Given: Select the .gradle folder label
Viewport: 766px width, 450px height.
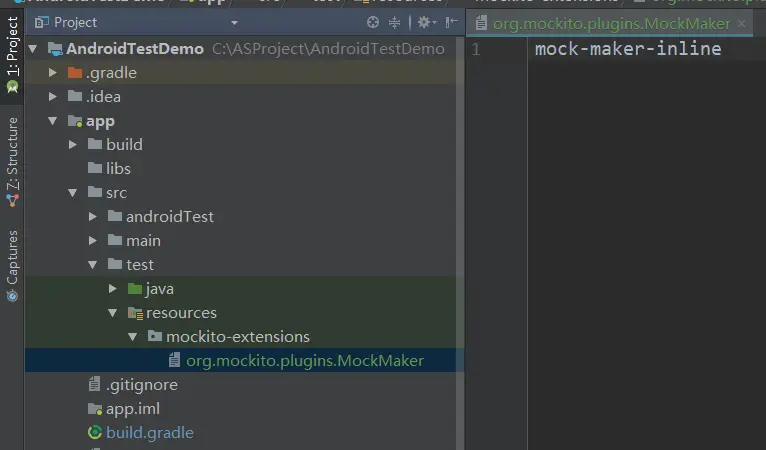Looking at the screenshot, I should [111, 73].
